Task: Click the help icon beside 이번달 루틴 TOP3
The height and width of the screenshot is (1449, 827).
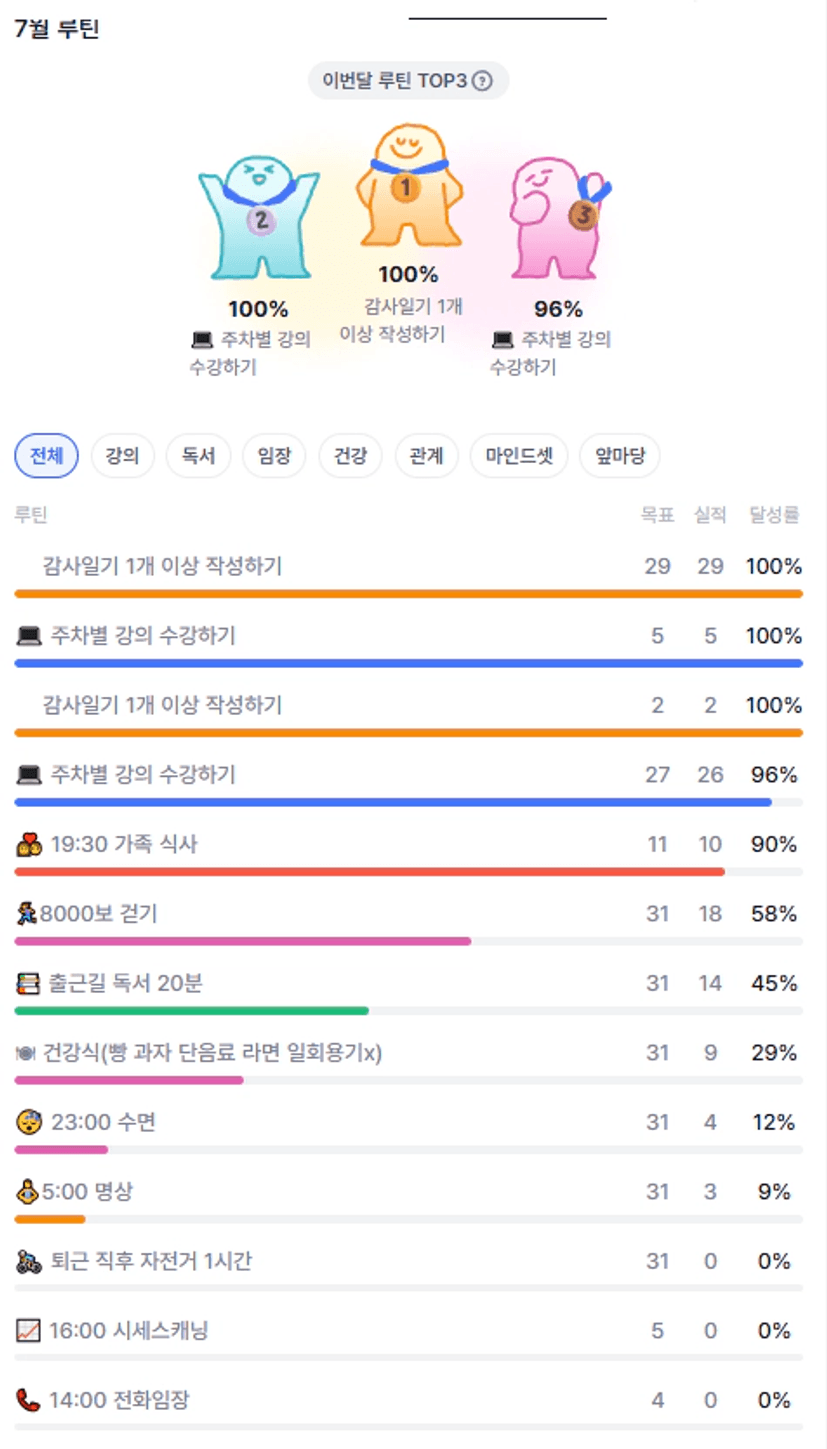Action: [482, 81]
